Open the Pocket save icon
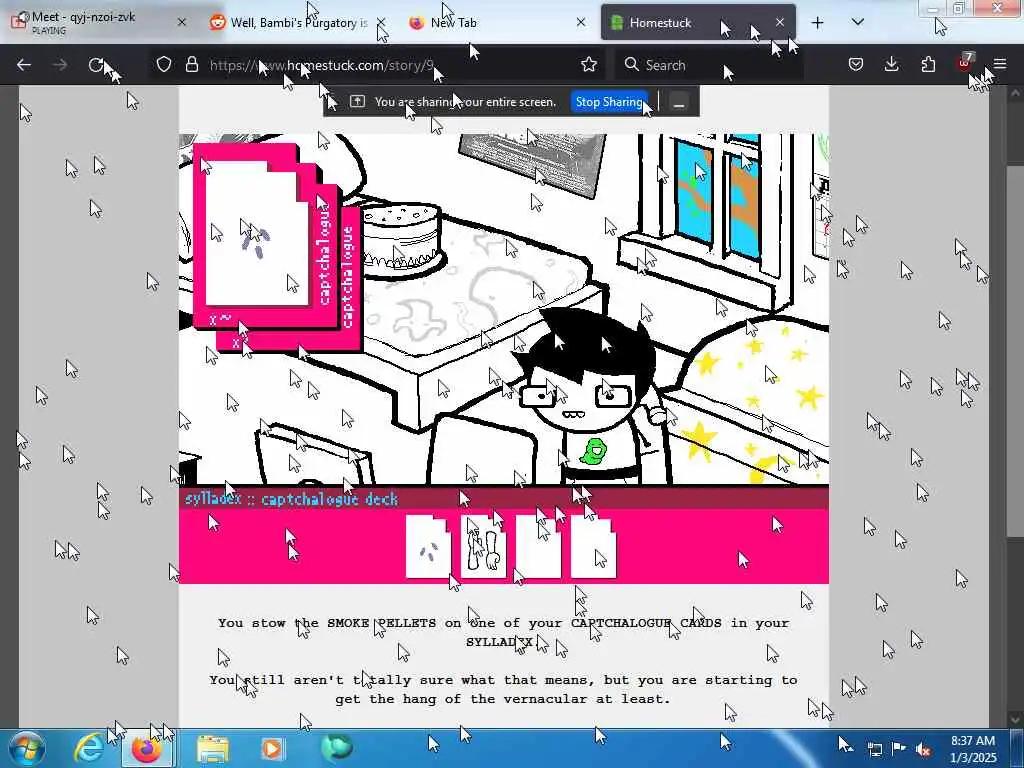 tap(856, 64)
